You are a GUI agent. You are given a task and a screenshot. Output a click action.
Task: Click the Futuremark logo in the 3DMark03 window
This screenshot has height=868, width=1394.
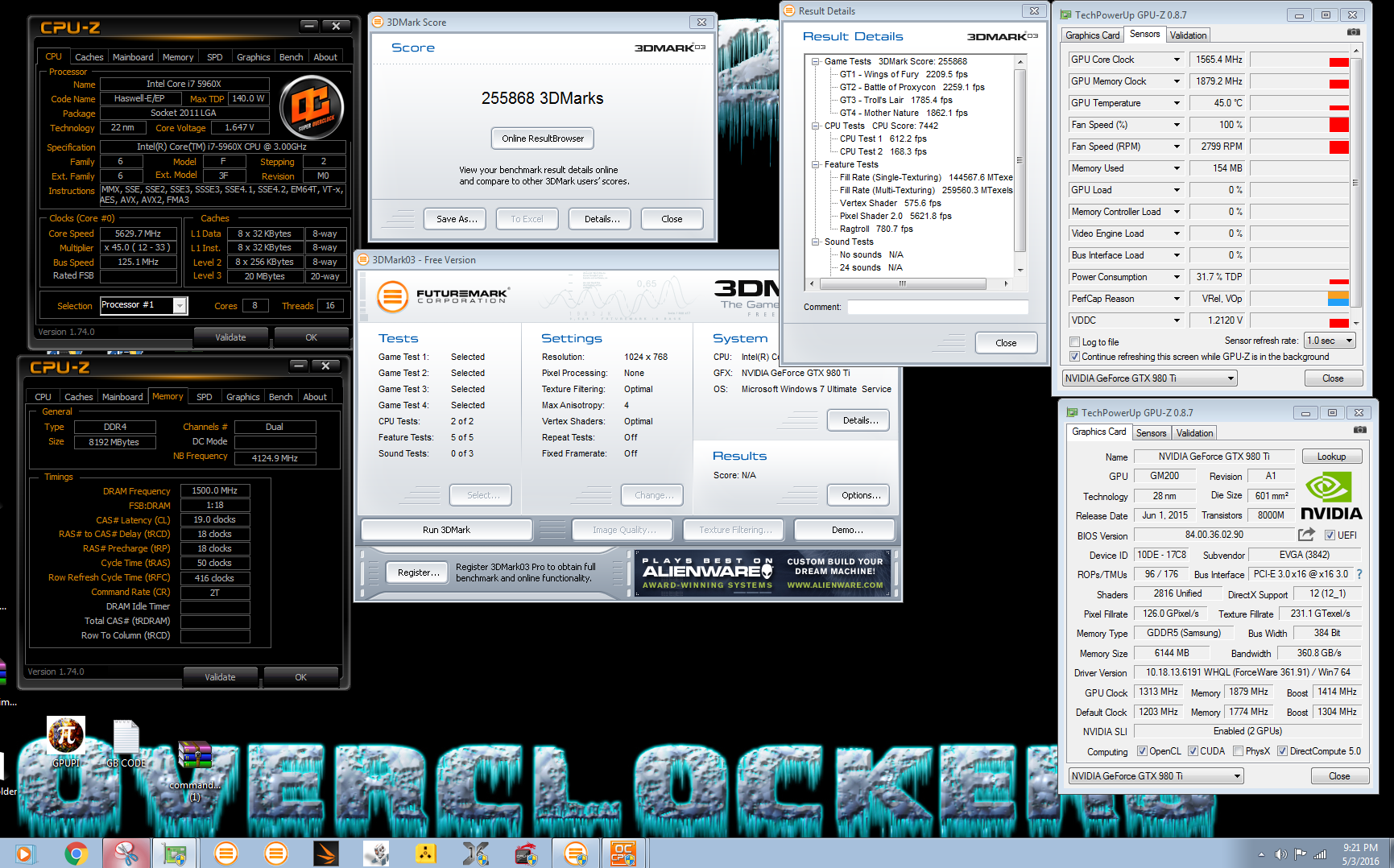[x=444, y=296]
